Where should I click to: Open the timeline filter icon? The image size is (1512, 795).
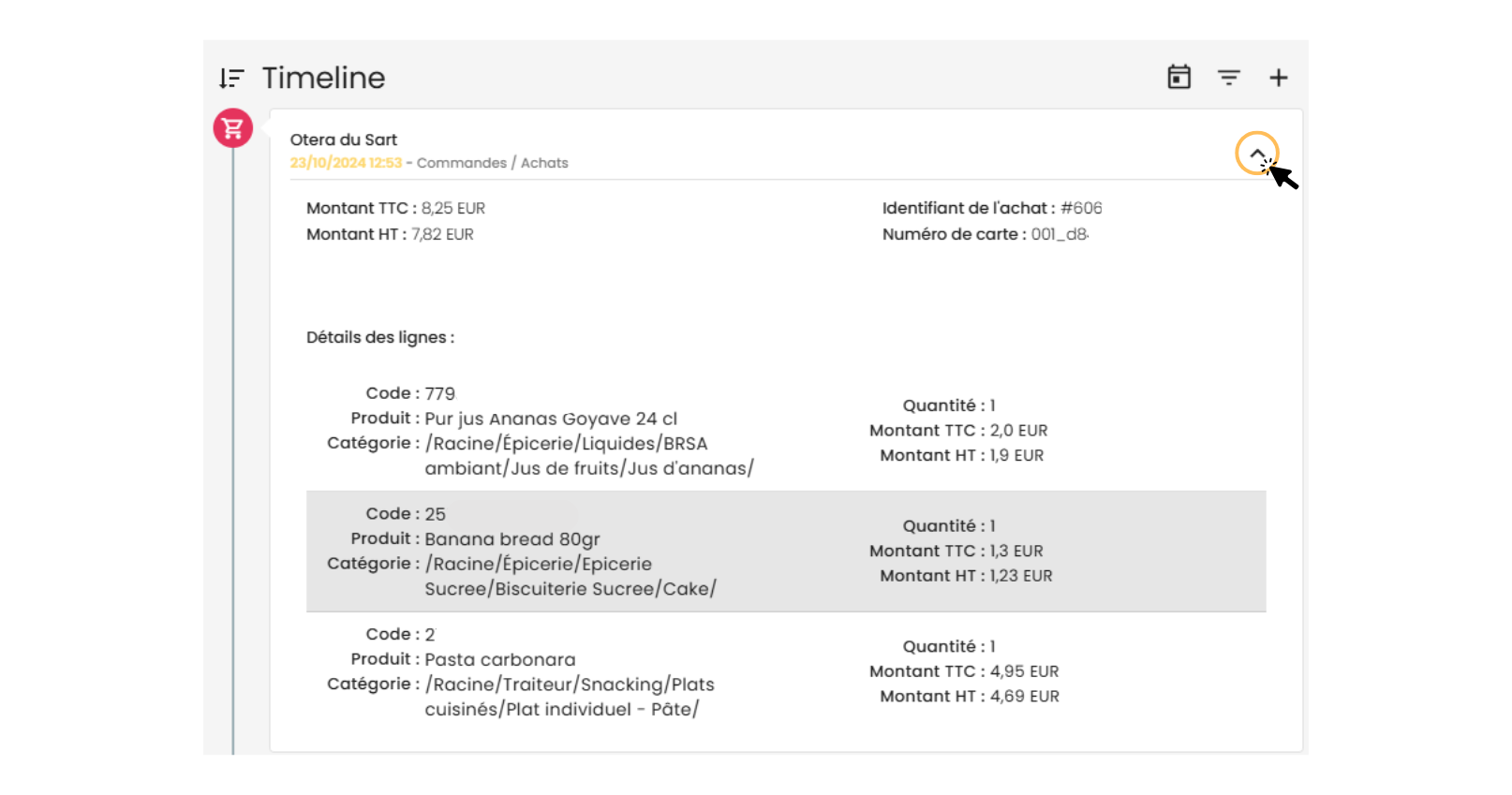click(x=1228, y=78)
